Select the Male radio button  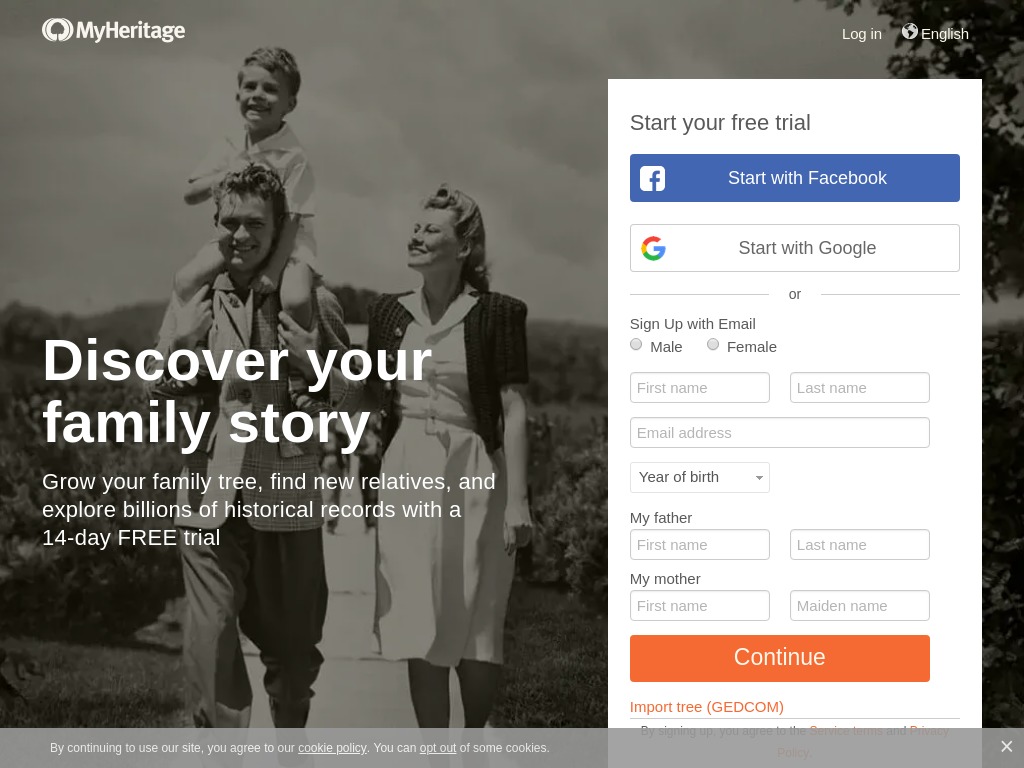pyautogui.click(x=636, y=345)
